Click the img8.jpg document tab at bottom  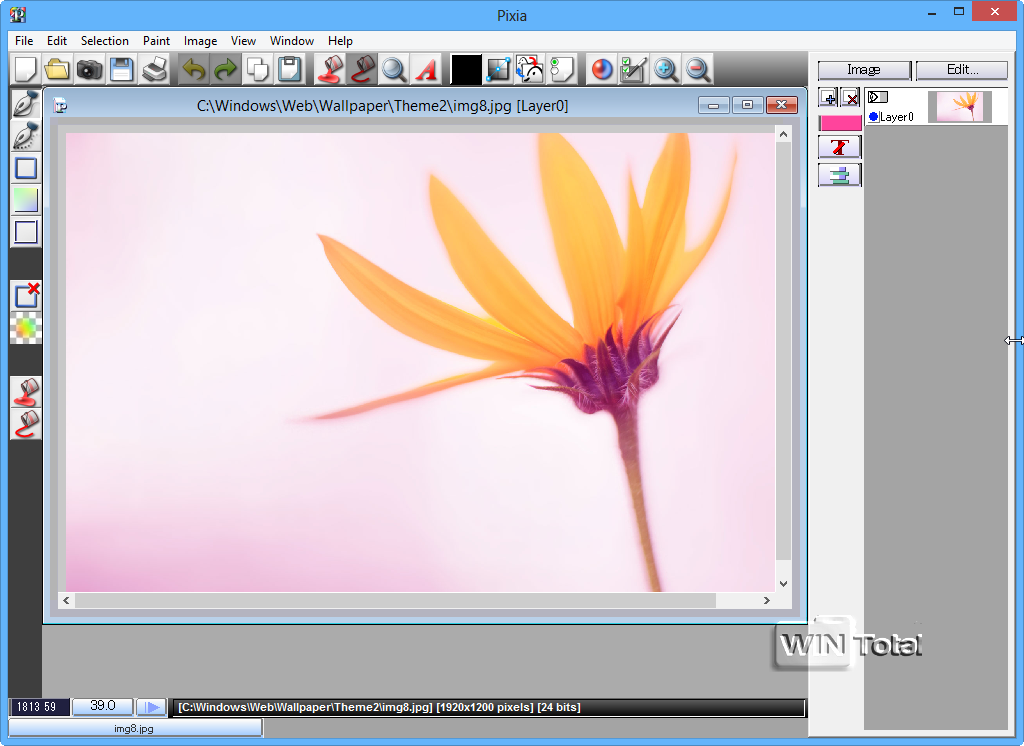pyautogui.click(x=135, y=728)
